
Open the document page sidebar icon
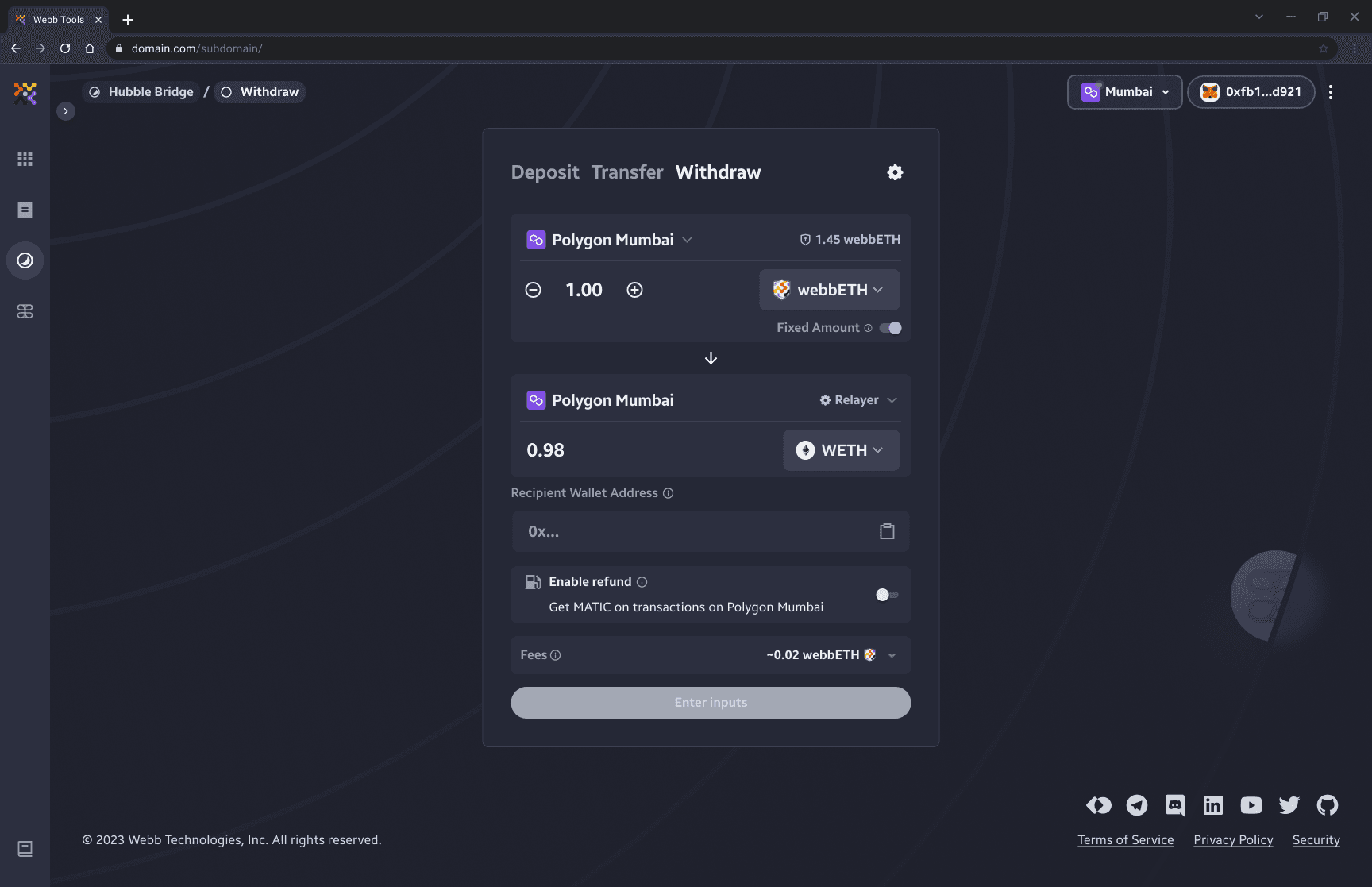coord(25,210)
